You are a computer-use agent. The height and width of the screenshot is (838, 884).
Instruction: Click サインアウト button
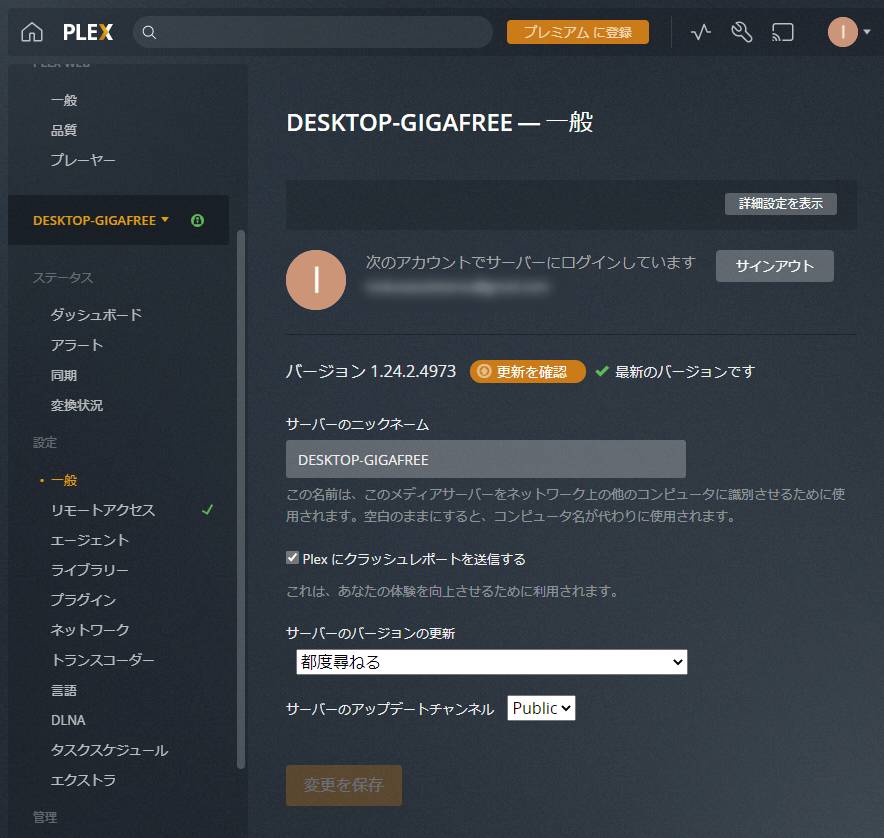coord(775,266)
